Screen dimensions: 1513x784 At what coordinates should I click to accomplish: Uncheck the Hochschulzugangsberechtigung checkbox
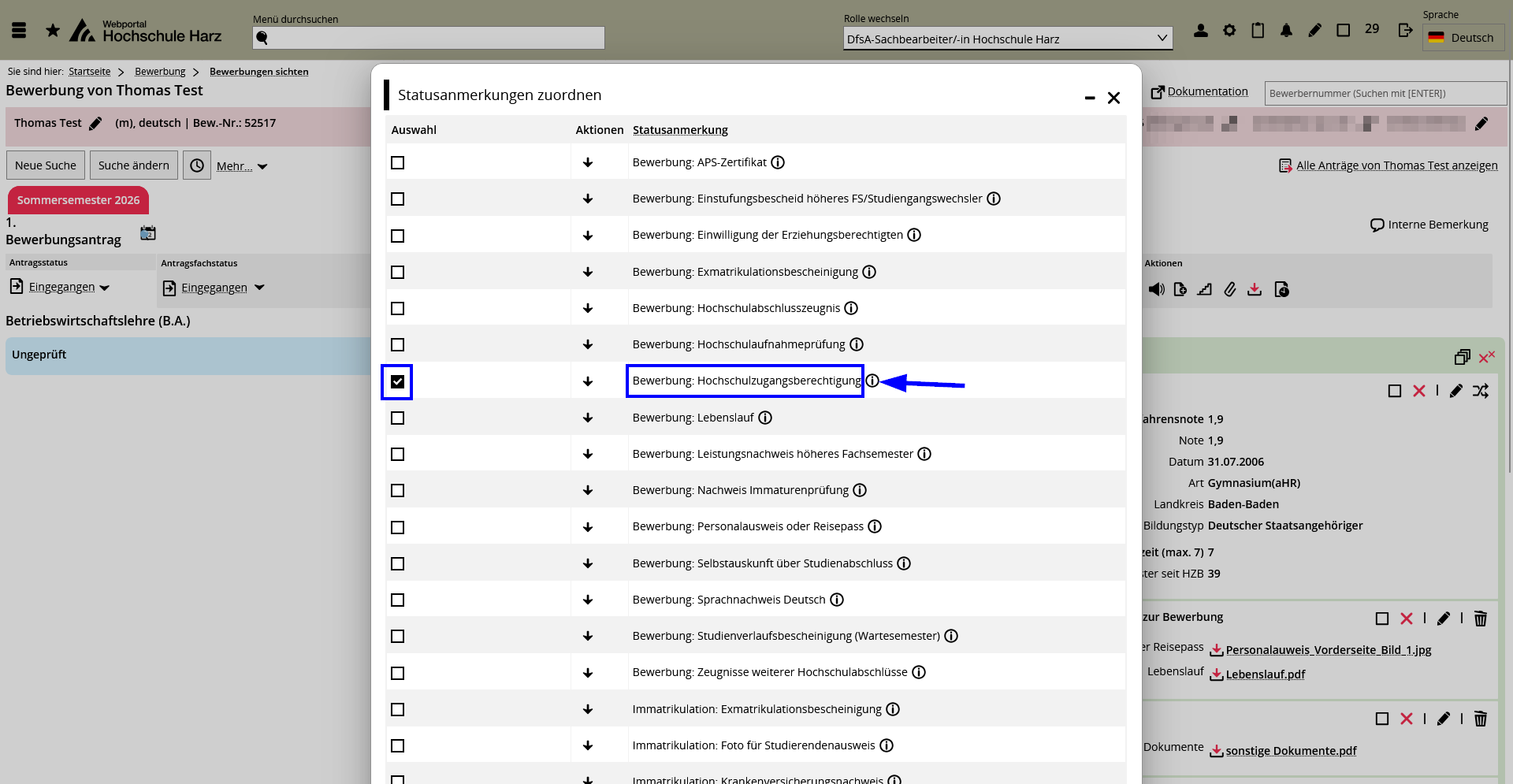pos(397,382)
